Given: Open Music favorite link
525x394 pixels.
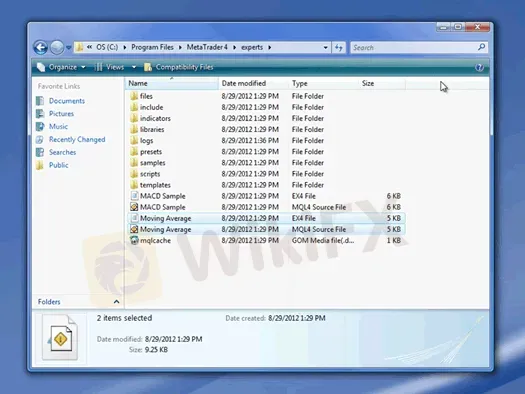Looking at the screenshot, I should pyautogui.click(x=58, y=127).
